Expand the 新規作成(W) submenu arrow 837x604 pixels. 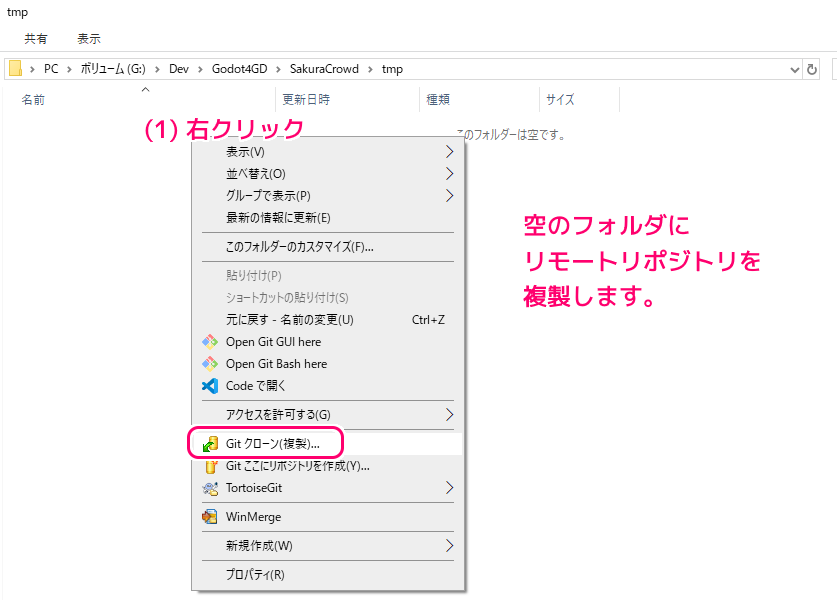pyautogui.click(x=449, y=546)
